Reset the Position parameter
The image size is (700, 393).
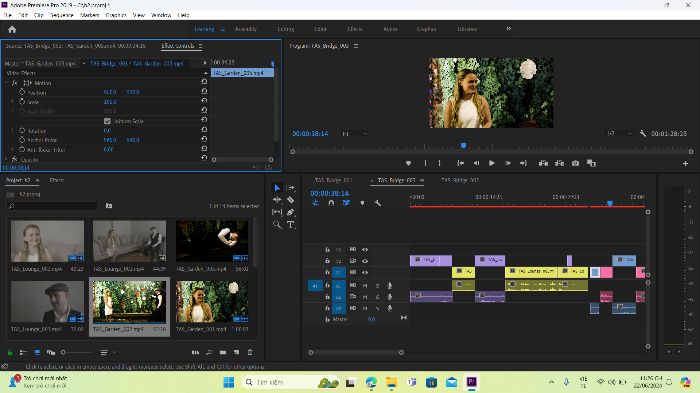pos(204,92)
